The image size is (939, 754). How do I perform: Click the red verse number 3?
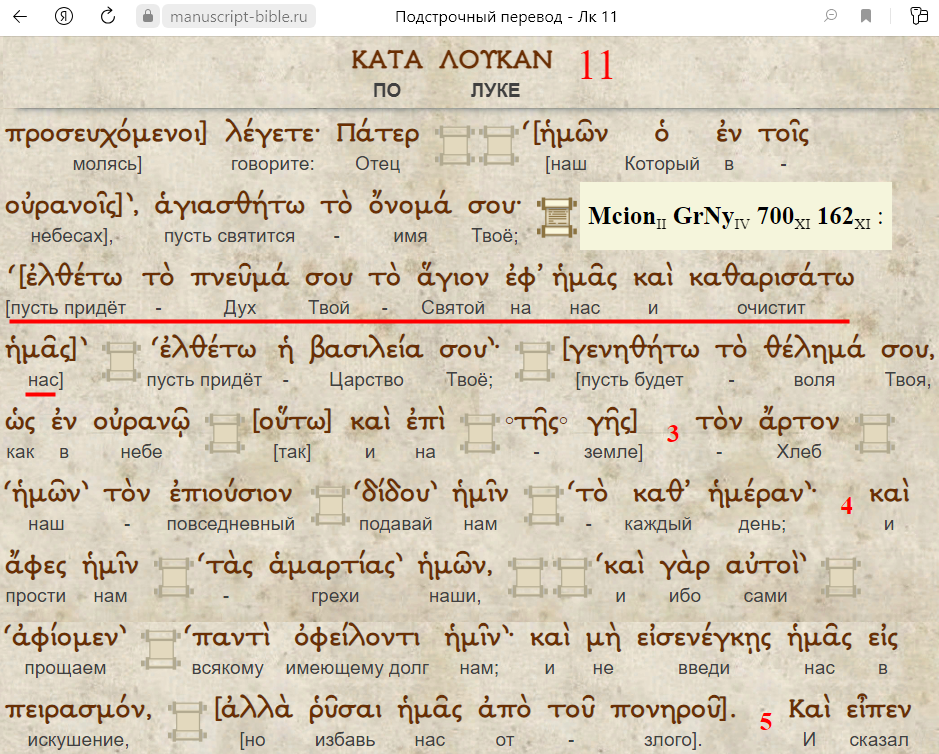pyautogui.click(x=673, y=434)
